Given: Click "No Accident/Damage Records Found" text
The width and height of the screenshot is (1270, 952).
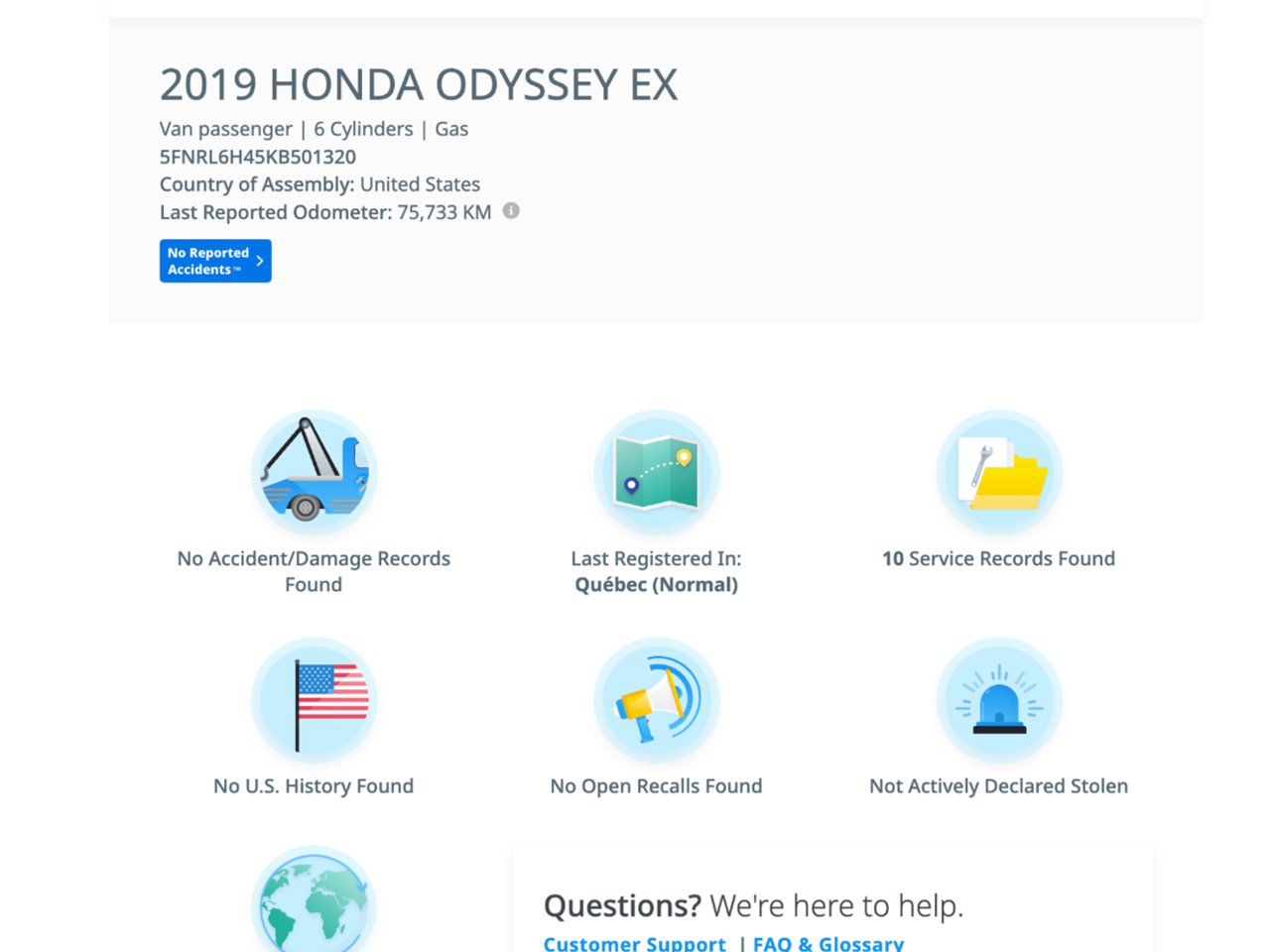Looking at the screenshot, I should pos(314,571).
